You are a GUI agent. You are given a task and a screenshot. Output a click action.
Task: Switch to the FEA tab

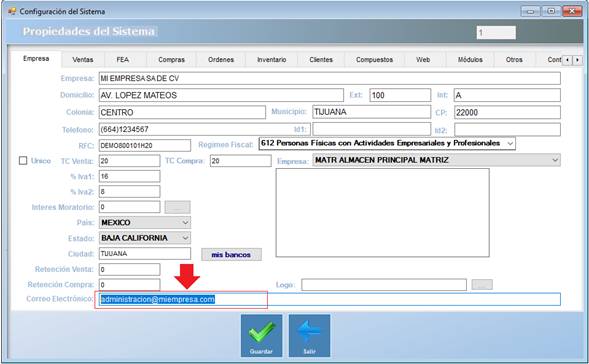point(122,60)
